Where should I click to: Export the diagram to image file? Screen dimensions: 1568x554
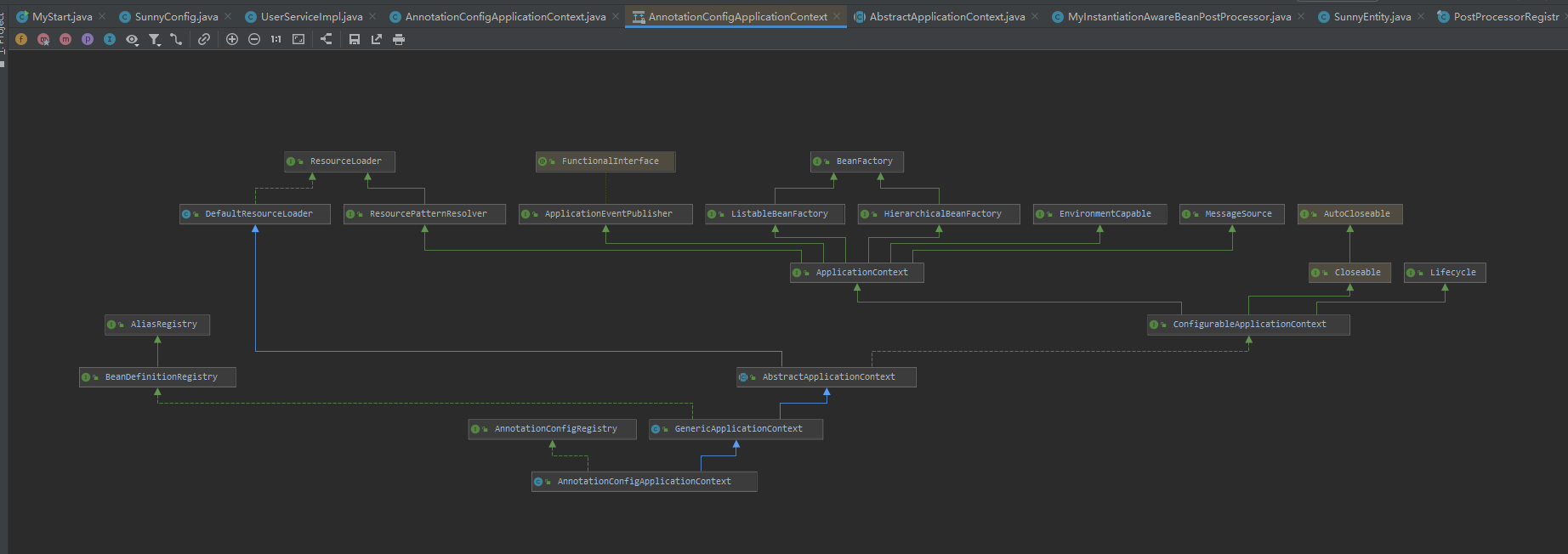[x=377, y=39]
